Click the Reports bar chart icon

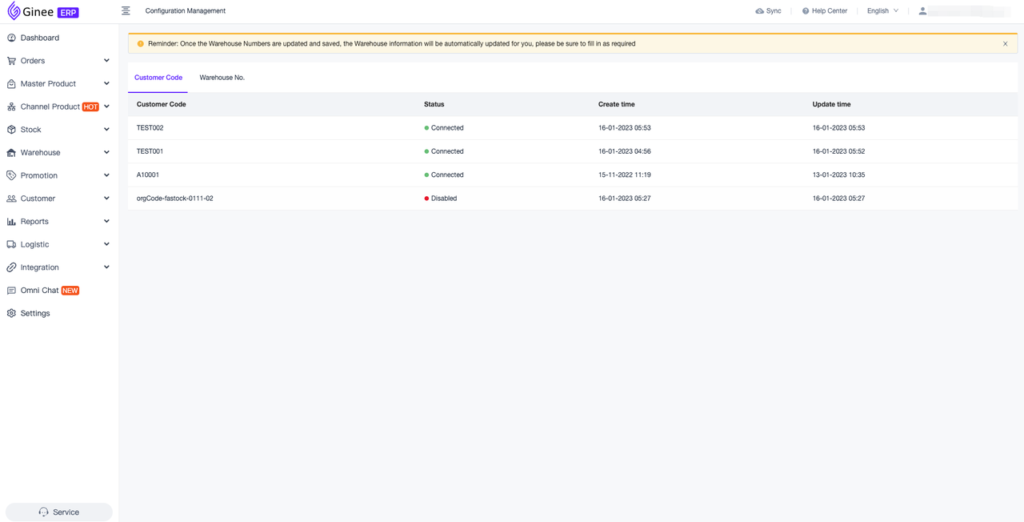[x=11, y=222]
